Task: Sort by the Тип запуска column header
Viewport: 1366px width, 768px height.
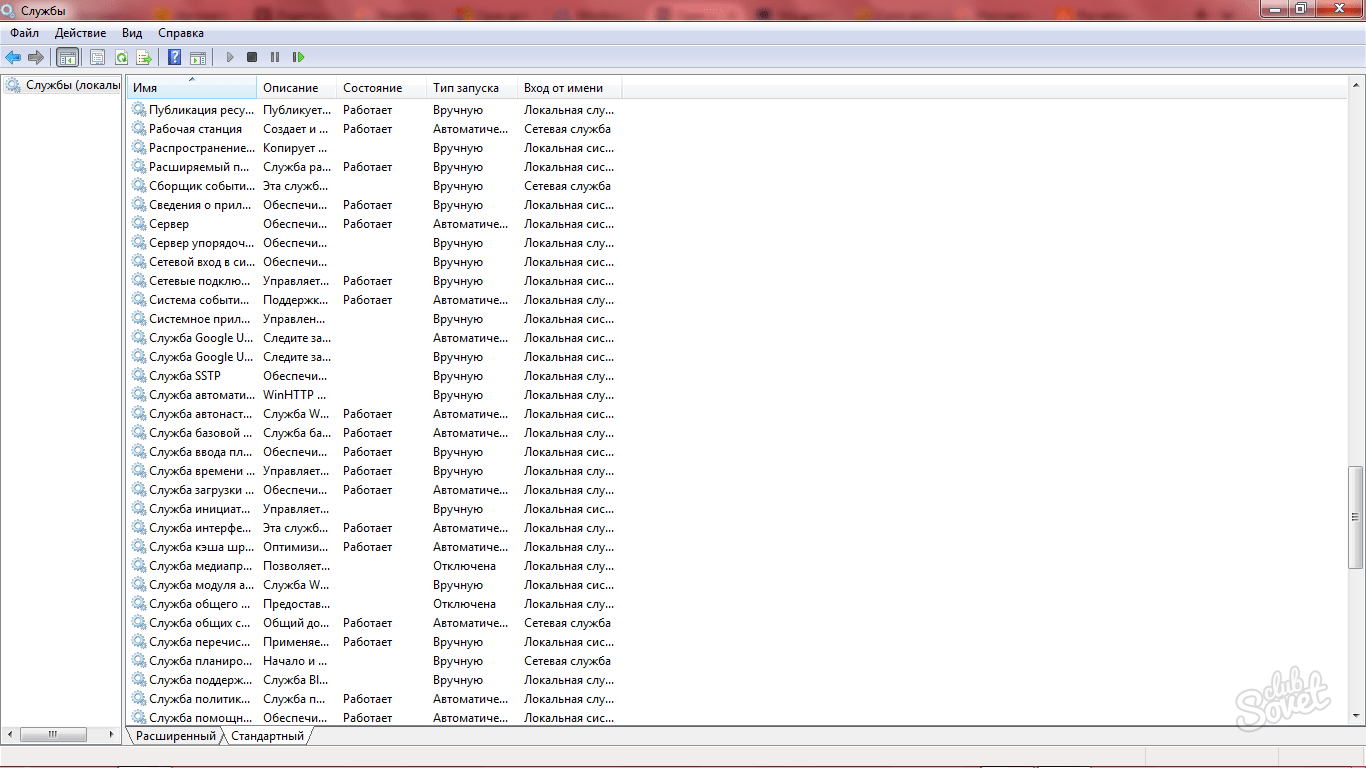Action: (x=465, y=88)
